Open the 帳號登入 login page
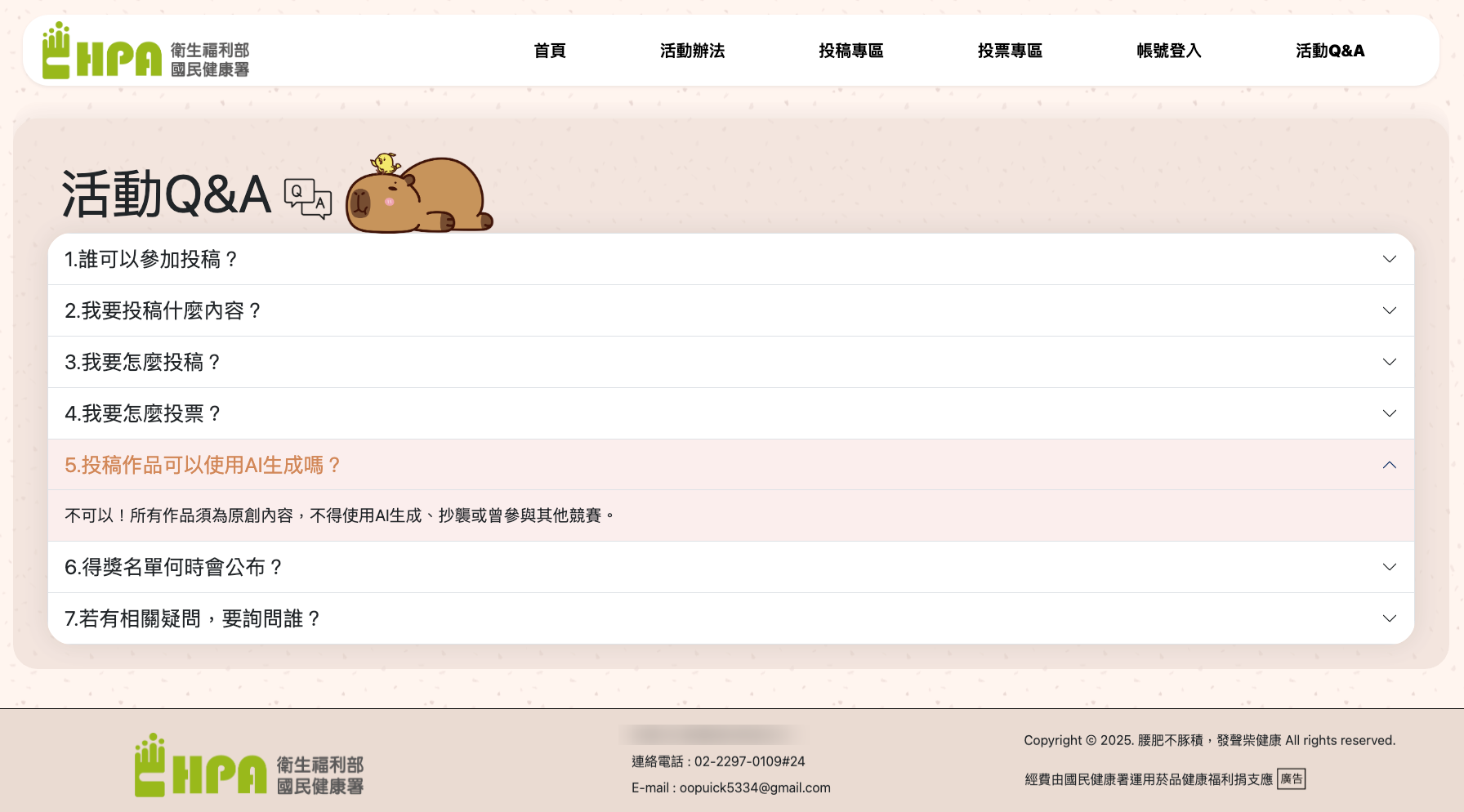1464x812 pixels. tap(1169, 51)
